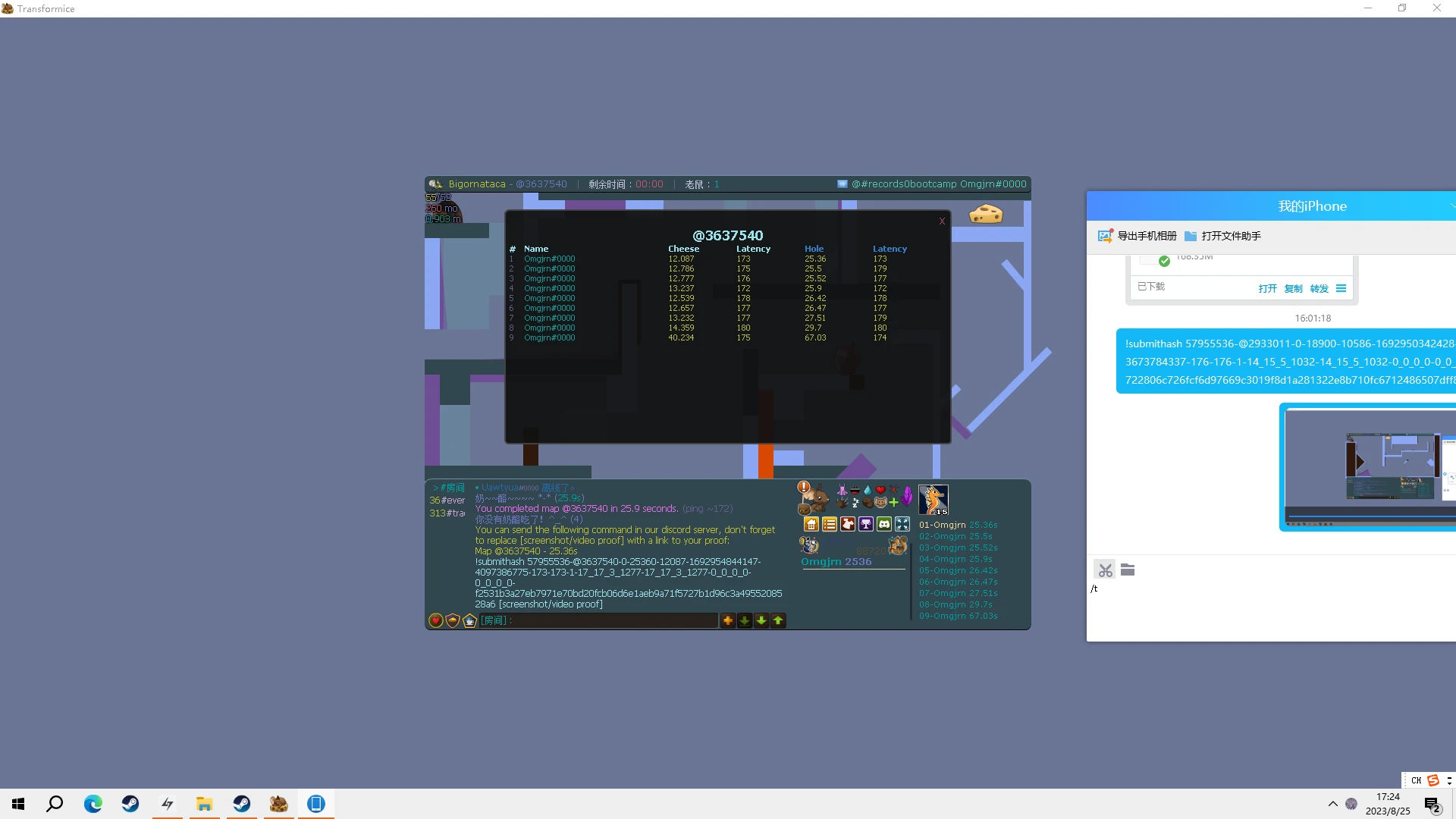
Task: Select the 313#tra chat tab
Action: (447, 513)
